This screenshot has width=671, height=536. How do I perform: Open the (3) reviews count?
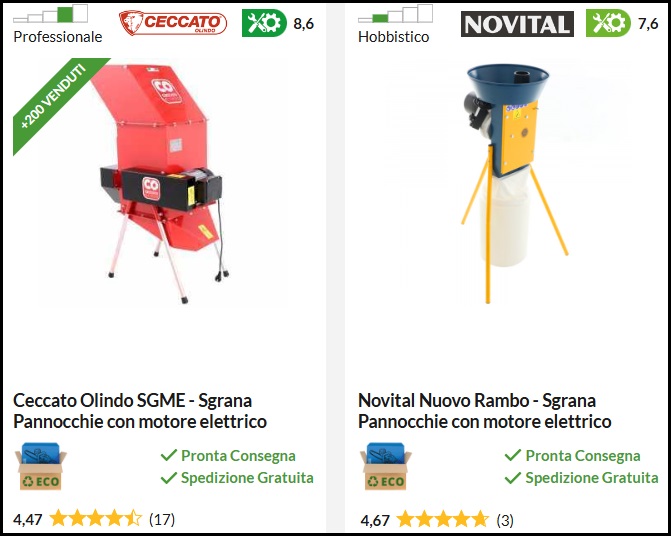[x=505, y=520]
